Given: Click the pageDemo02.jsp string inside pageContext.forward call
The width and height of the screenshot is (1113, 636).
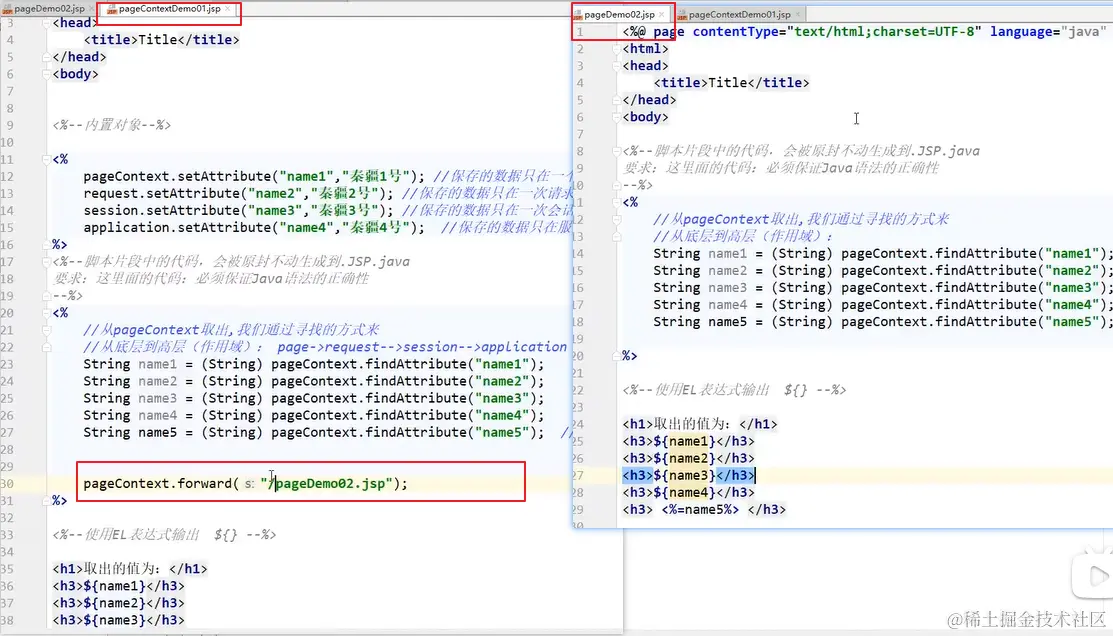Looking at the screenshot, I should point(330,483).
